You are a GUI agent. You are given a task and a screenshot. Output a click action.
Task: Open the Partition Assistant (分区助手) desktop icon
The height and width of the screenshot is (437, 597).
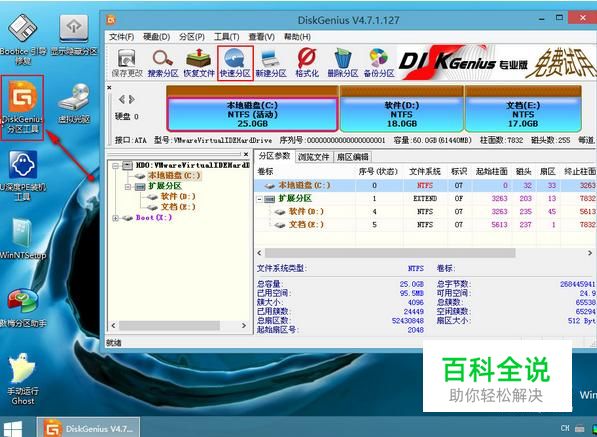[x=22, y=308]
